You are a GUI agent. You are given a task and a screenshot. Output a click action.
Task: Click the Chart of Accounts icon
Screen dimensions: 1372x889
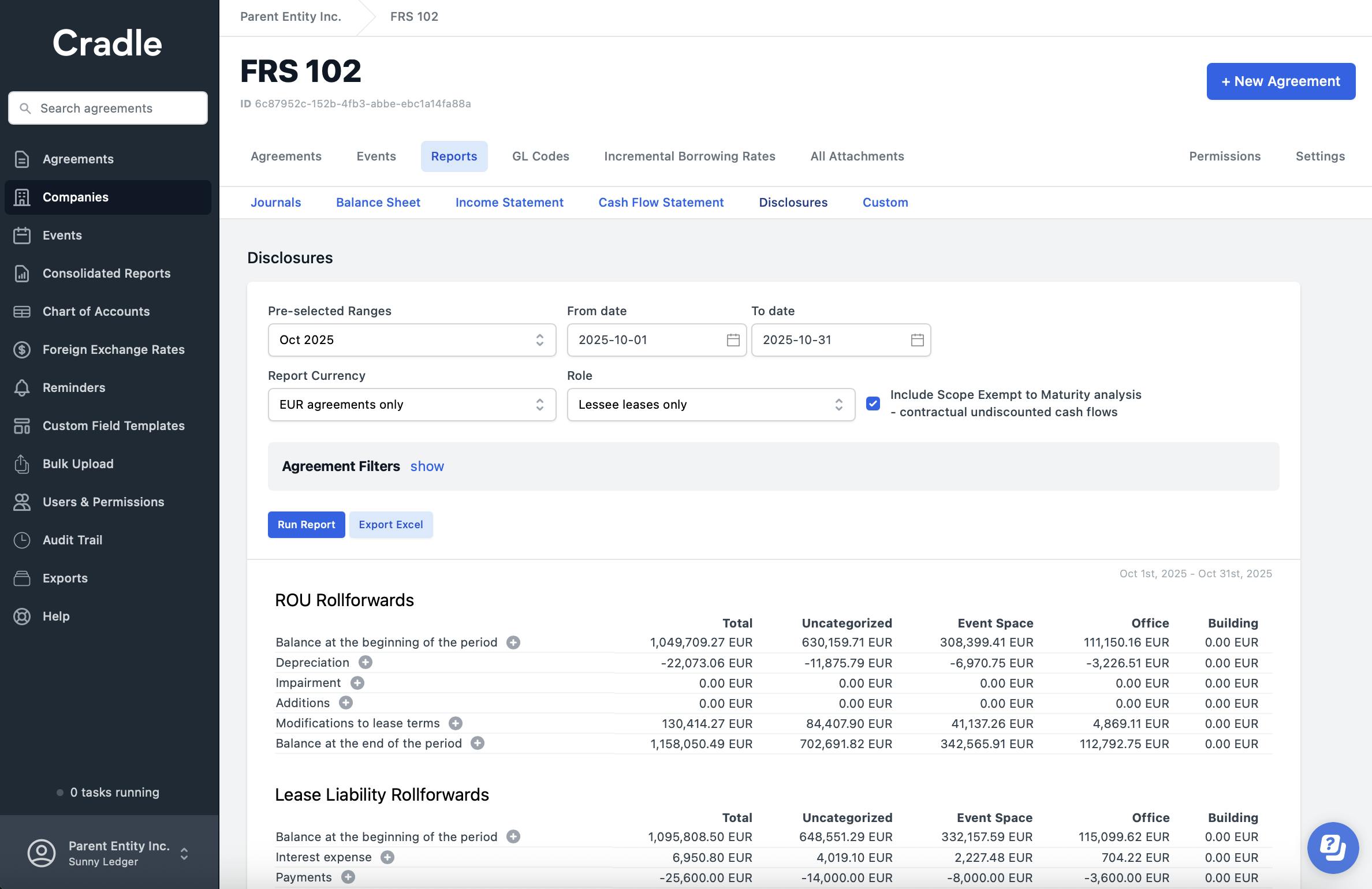click(x=22, y=312)
